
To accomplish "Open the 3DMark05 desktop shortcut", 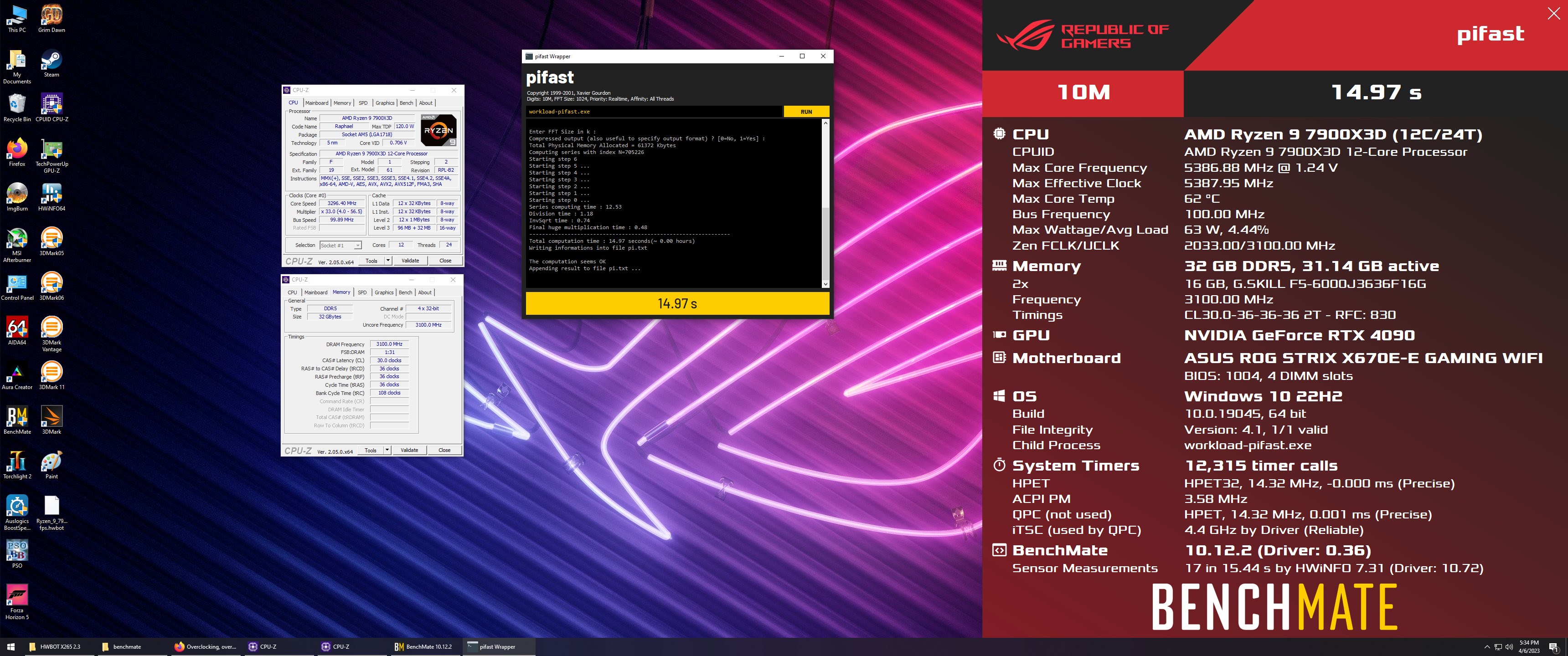I will [x=52, y=241].
